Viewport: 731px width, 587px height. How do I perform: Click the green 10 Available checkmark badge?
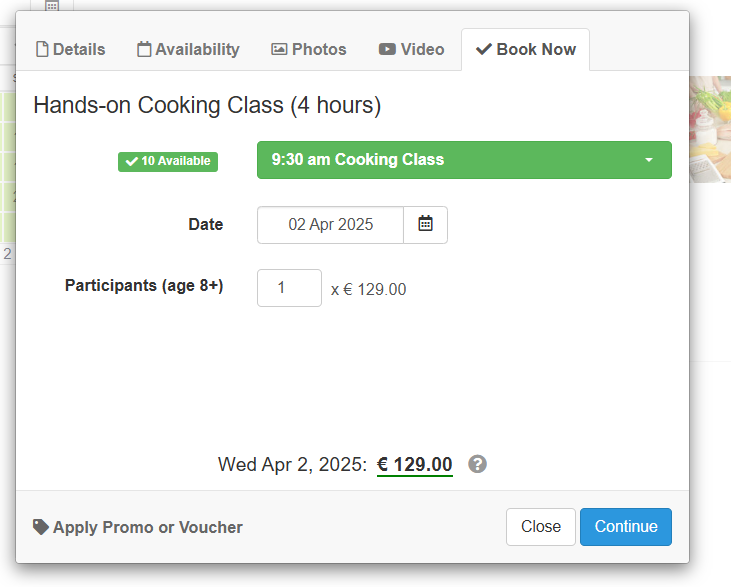167,161
